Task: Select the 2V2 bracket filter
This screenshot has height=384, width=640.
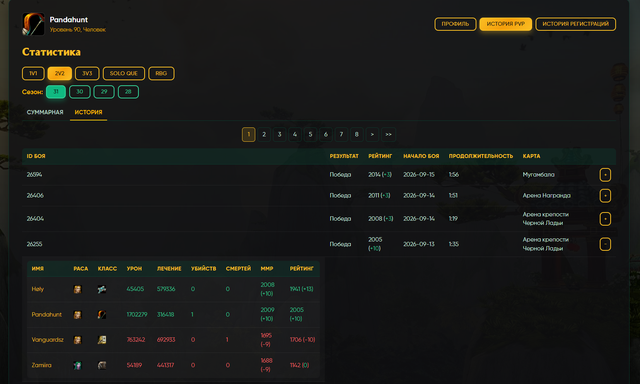Action: (x=60, y=73)
